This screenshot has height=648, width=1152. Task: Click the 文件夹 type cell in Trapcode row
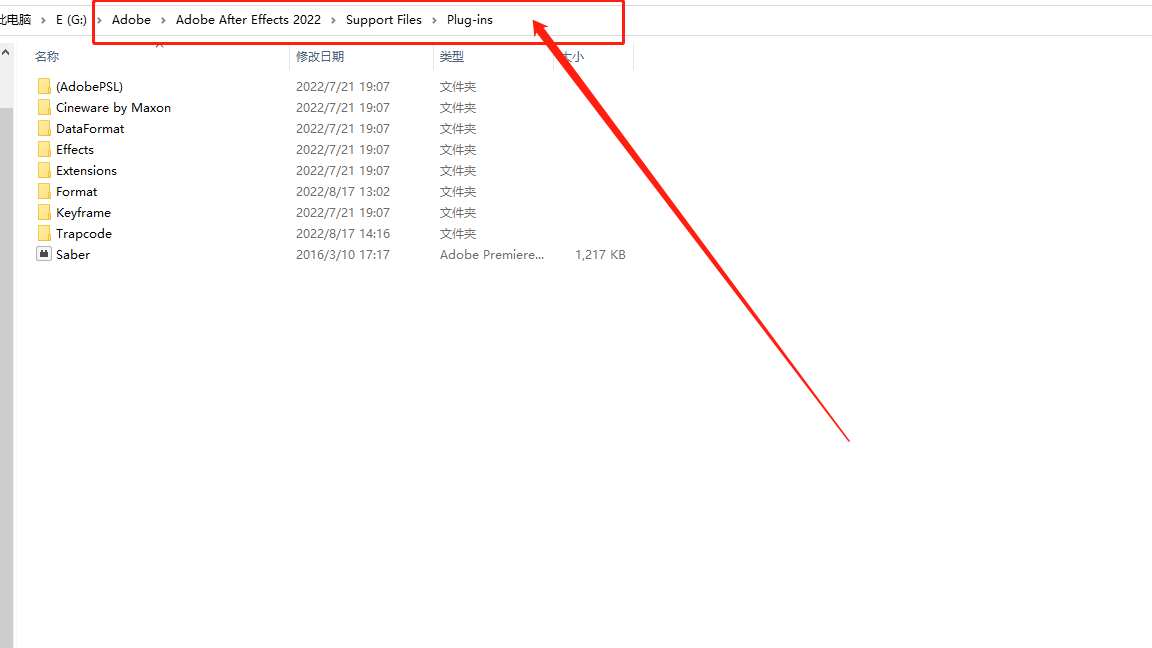[458, 234]
